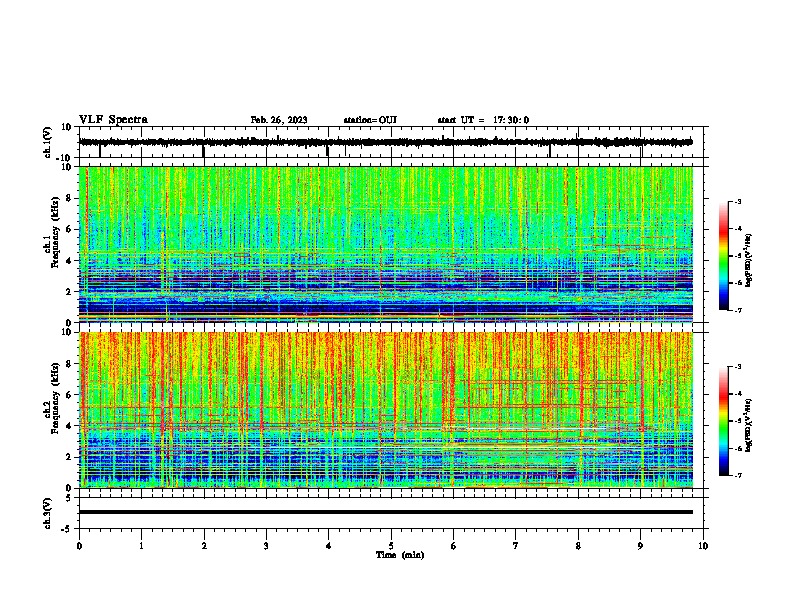
Task: Select the "ch.1(V)" waveform axis label
Action: (x=48, y=142)
